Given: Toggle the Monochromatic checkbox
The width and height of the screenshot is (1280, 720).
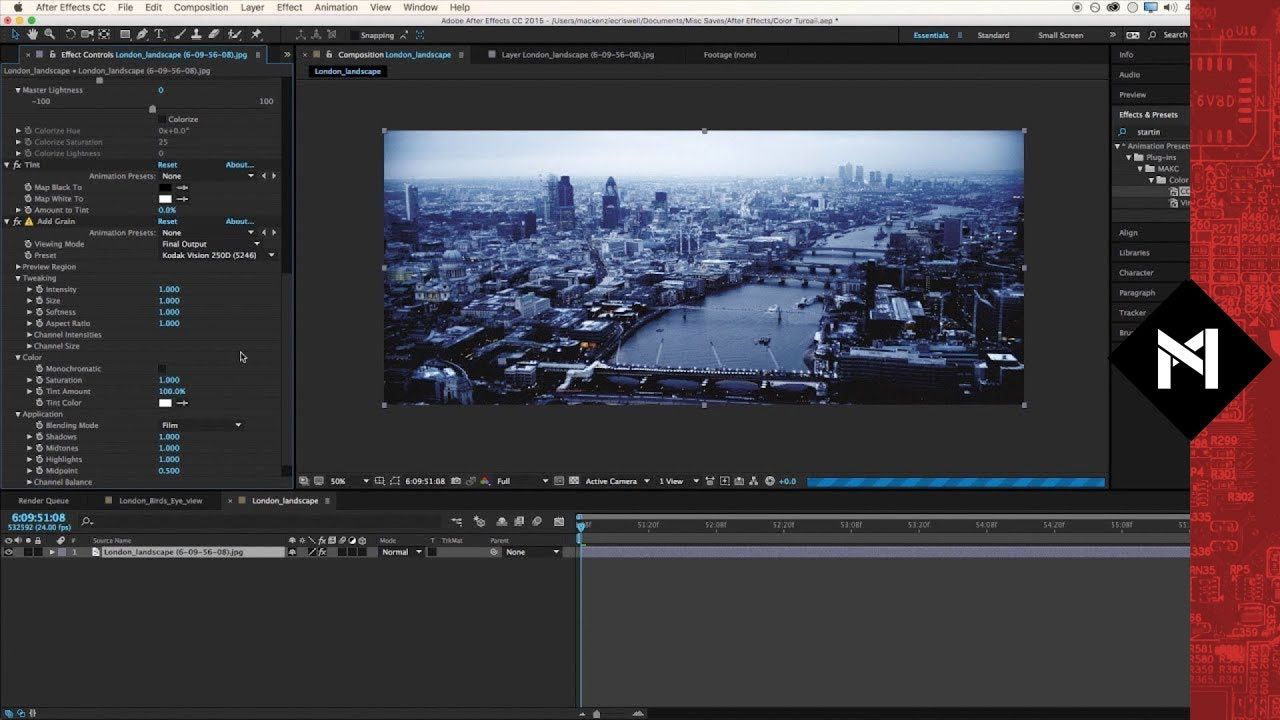Looking at the screenshot, I should tap(163, 369).
